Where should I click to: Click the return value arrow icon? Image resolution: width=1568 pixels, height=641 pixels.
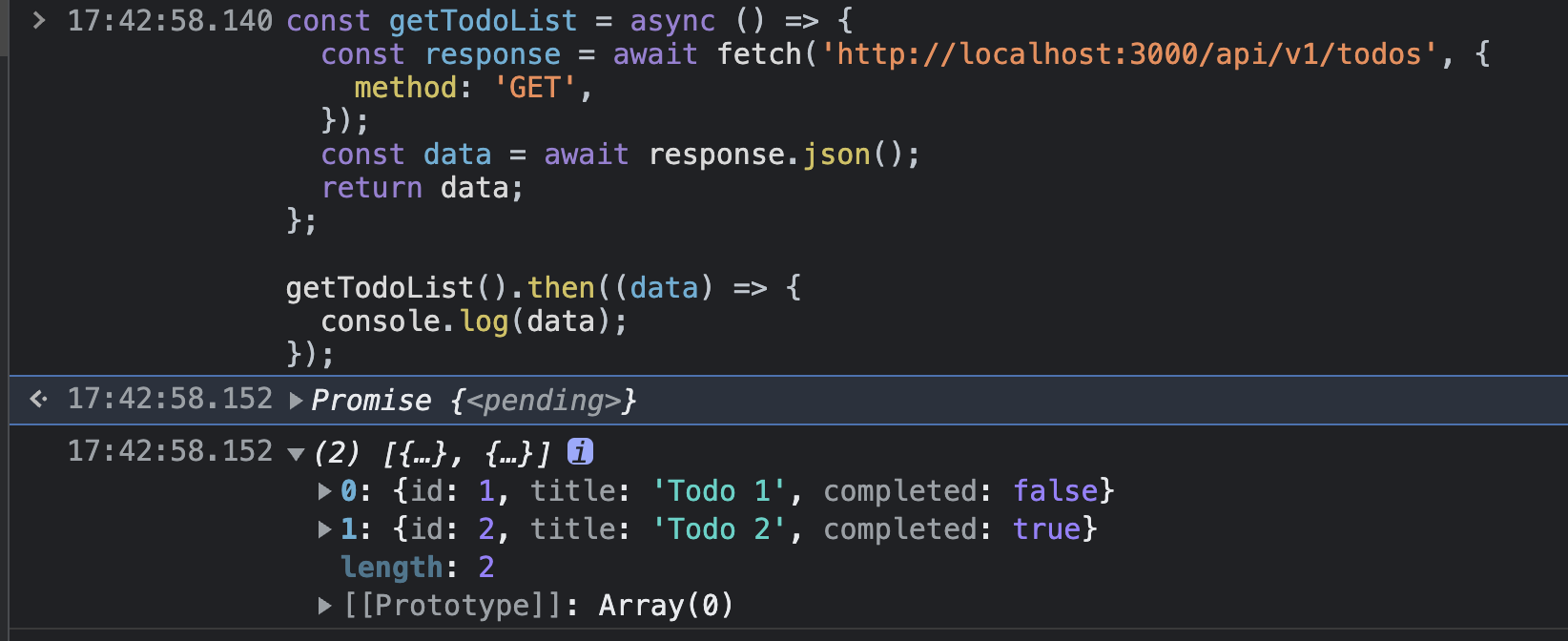pos(38,399)
